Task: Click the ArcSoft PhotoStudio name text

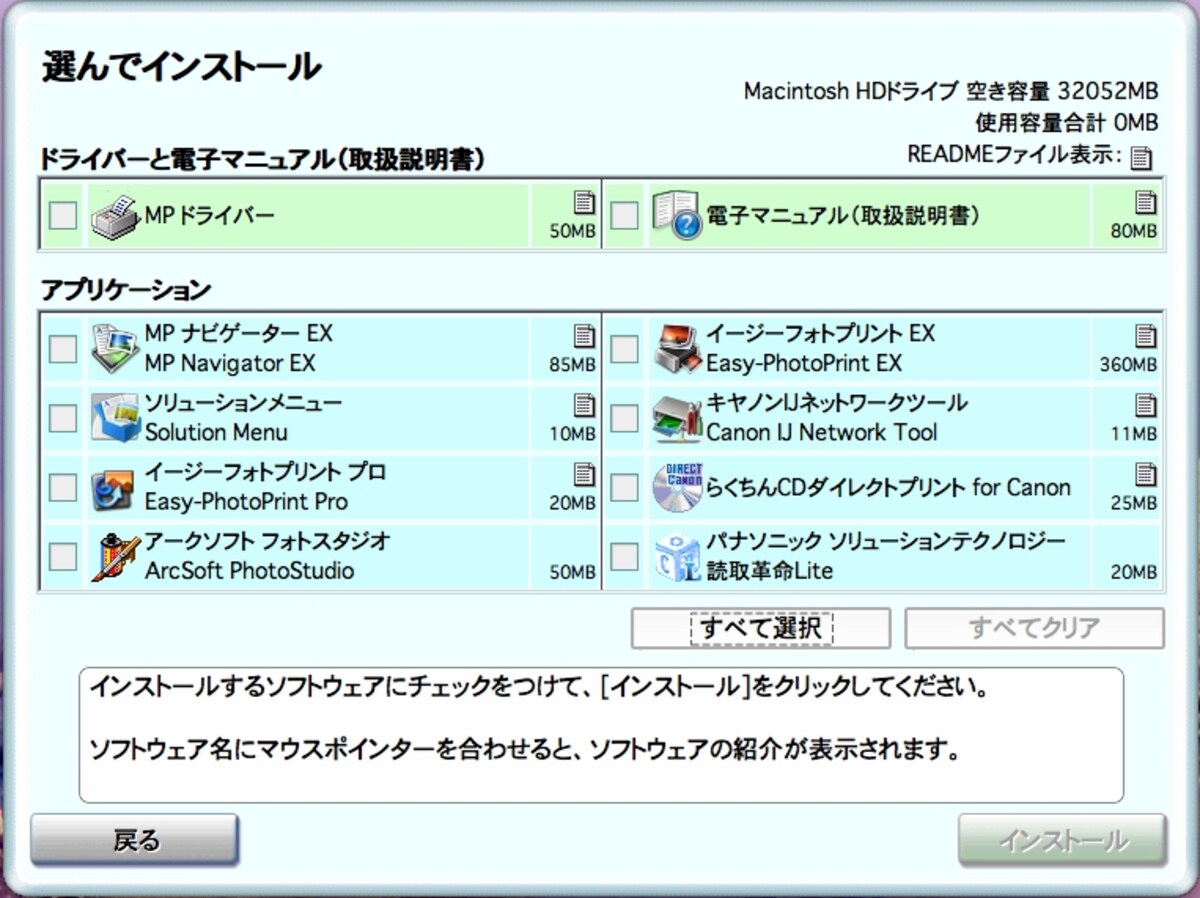Action: point(249,571)
